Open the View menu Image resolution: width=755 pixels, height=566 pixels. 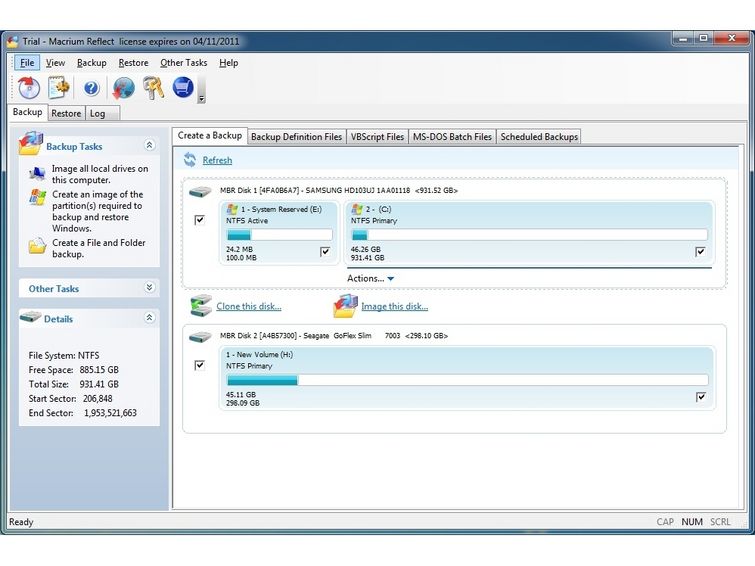[x=55, y=63]
